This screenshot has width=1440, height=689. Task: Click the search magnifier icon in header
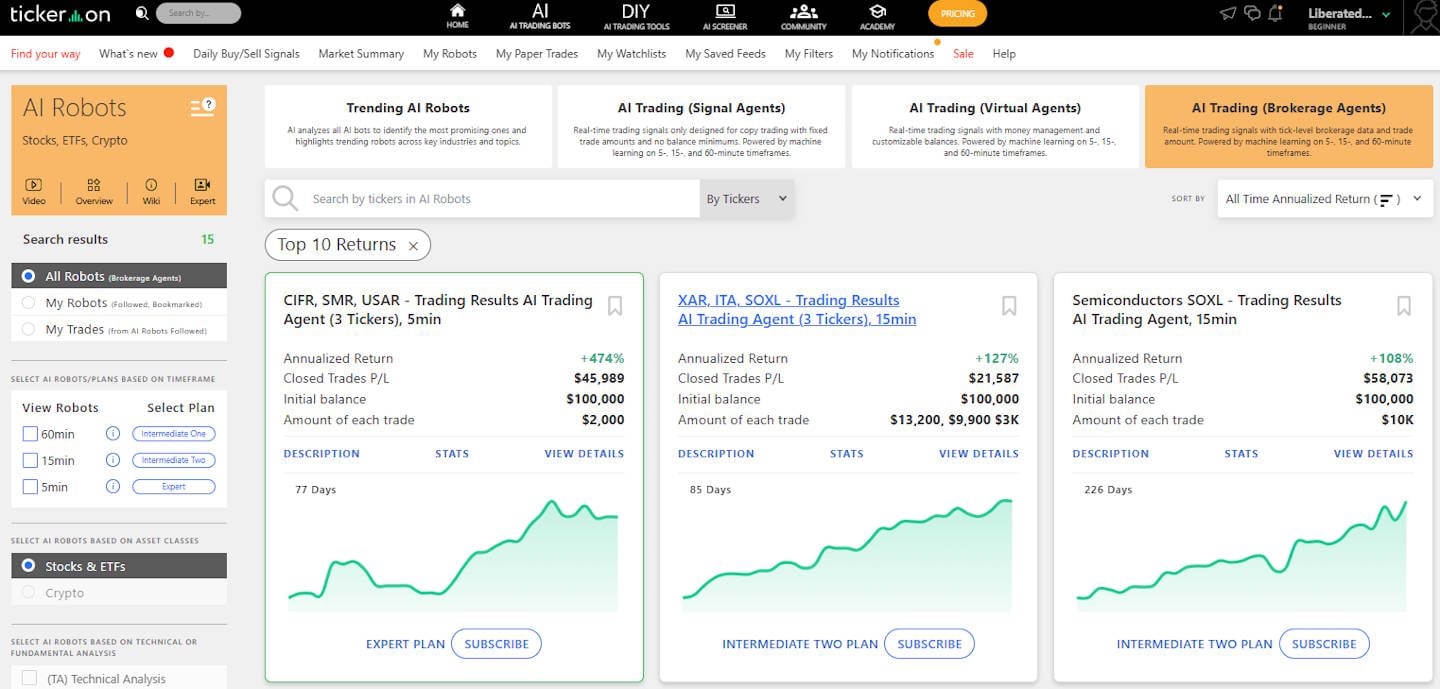point(142,13)
